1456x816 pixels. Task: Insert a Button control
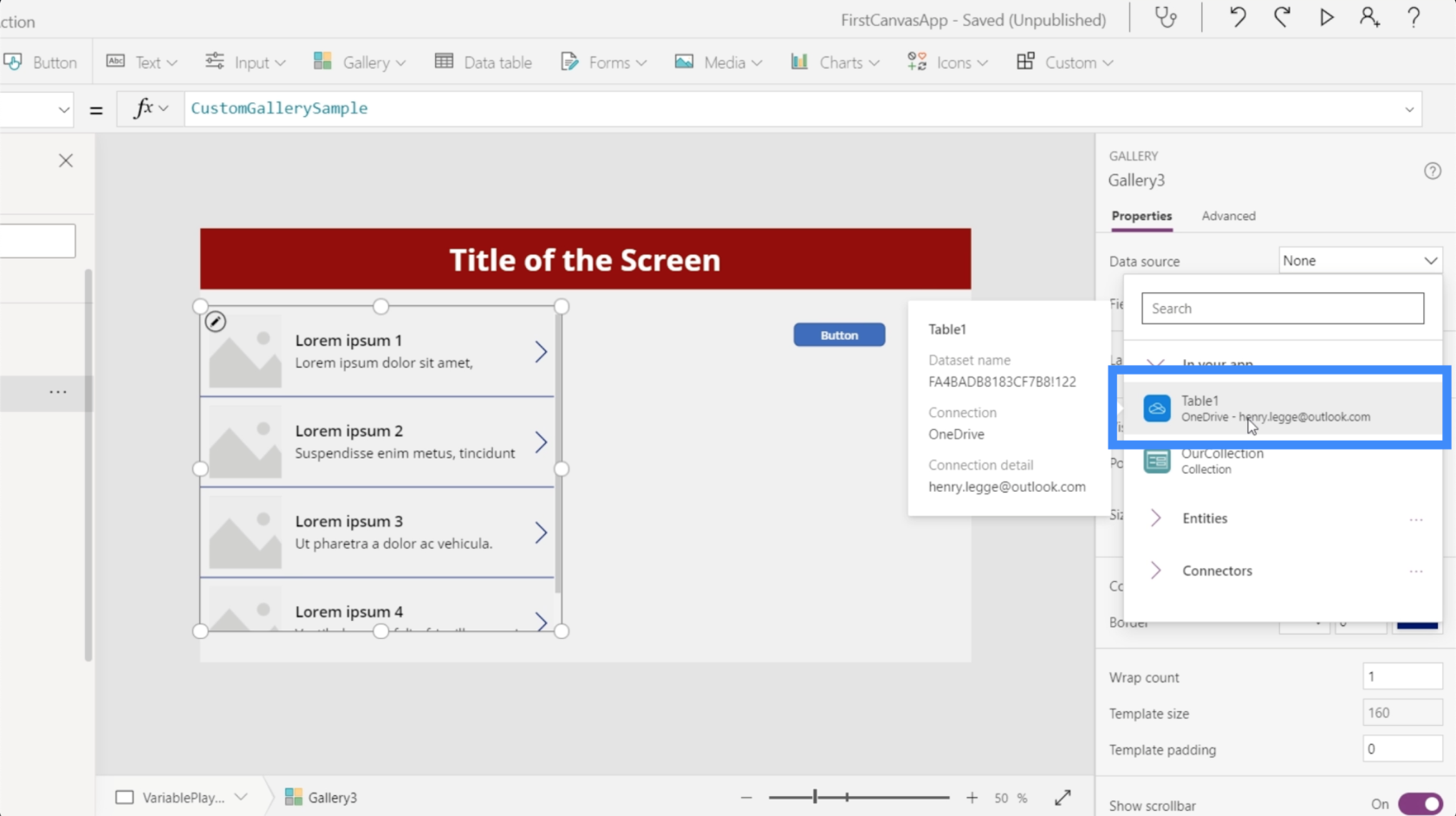[40, 62]
